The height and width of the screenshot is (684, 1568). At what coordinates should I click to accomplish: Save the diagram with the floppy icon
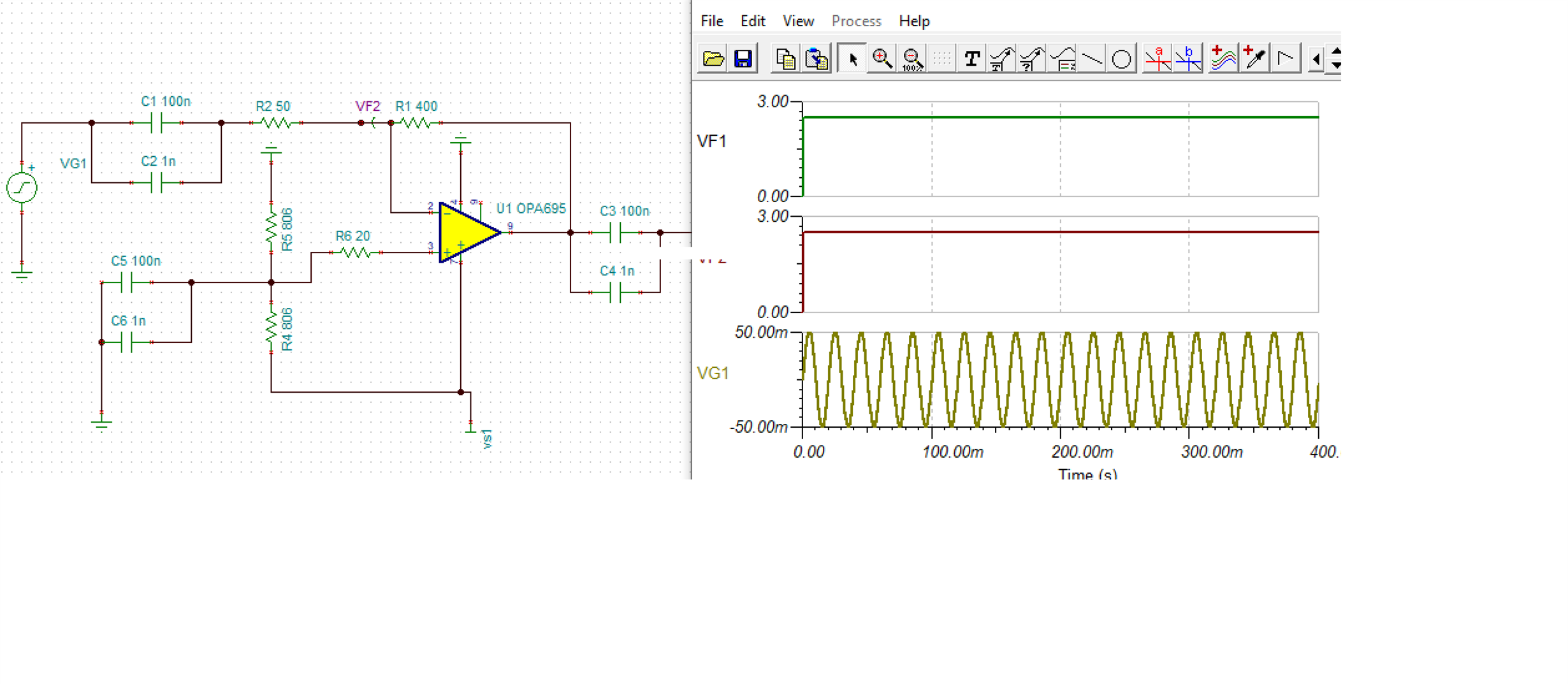click(x=743, y=59)
